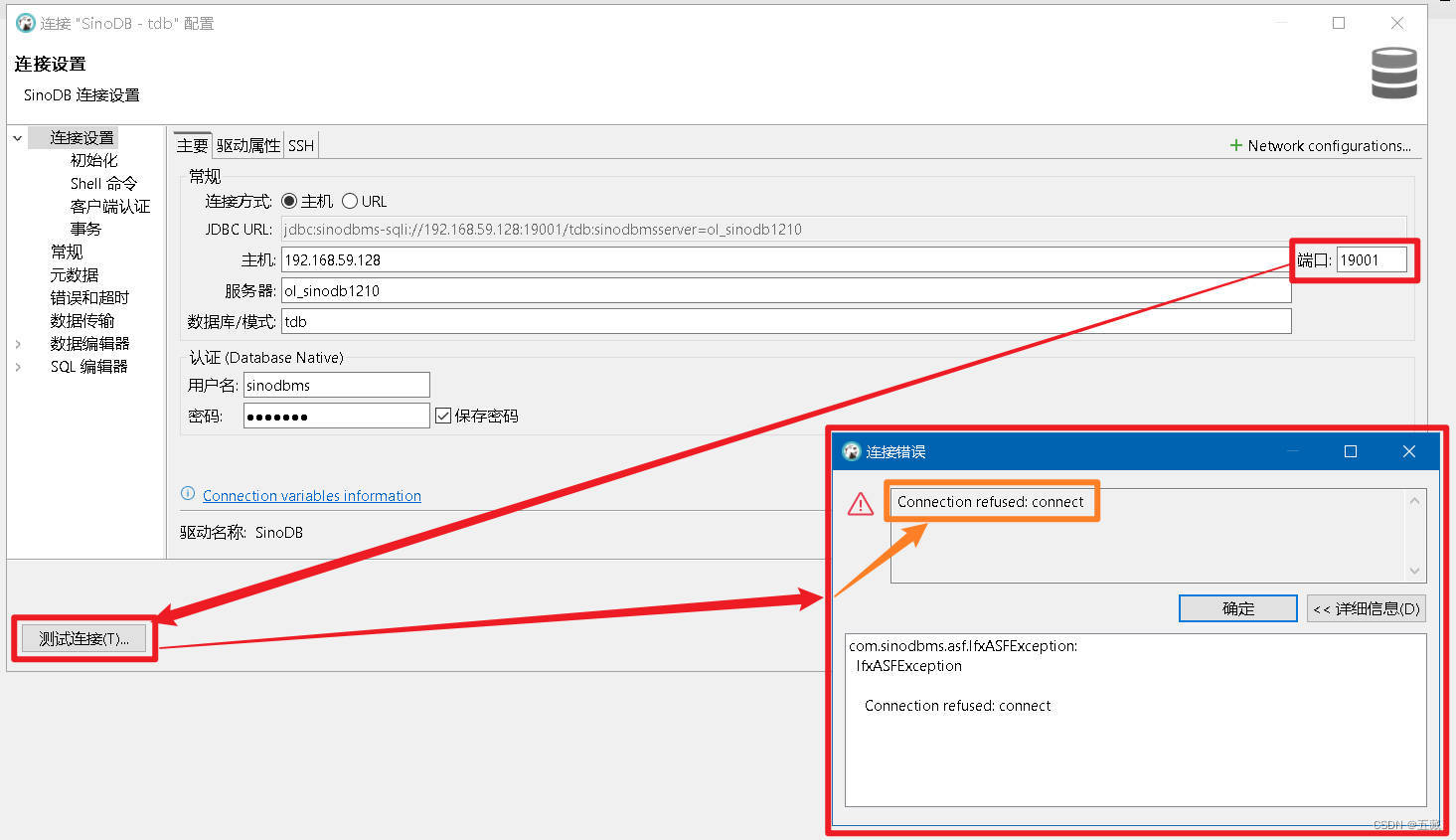This screenshot has height=840, width=1456.
Task: Select the 主机 connection mode radio button
Action: click(289, 201)
